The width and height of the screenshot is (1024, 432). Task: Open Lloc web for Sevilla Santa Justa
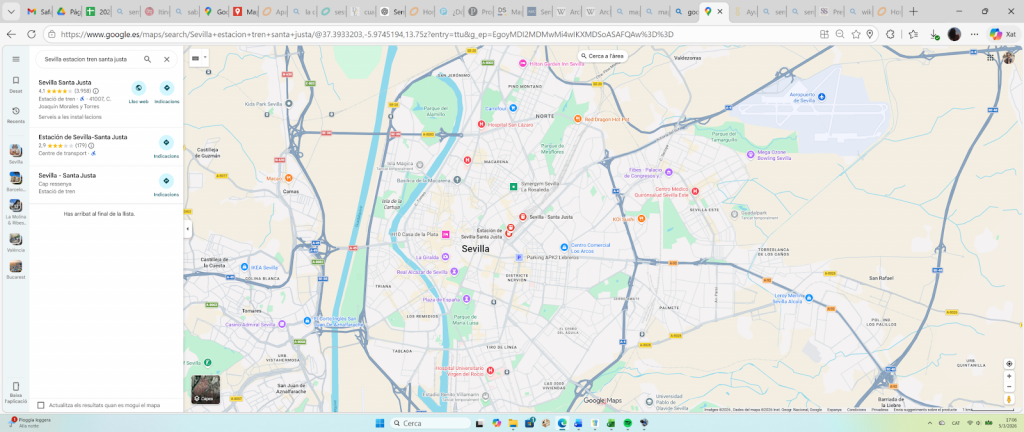pos(138,91)
